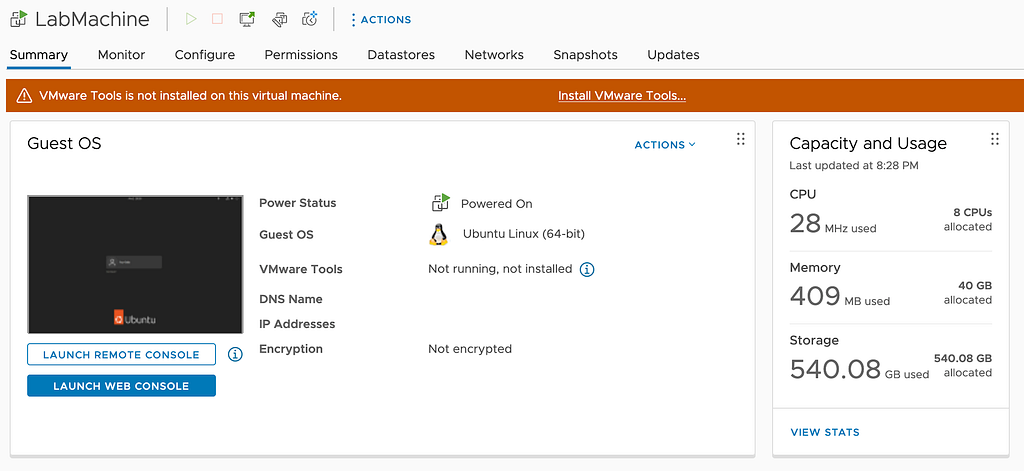The height and width of the screenshot is (471, 1024).
Task: Click the LabMachine VM icon in header
Action: tap(18, 19)
